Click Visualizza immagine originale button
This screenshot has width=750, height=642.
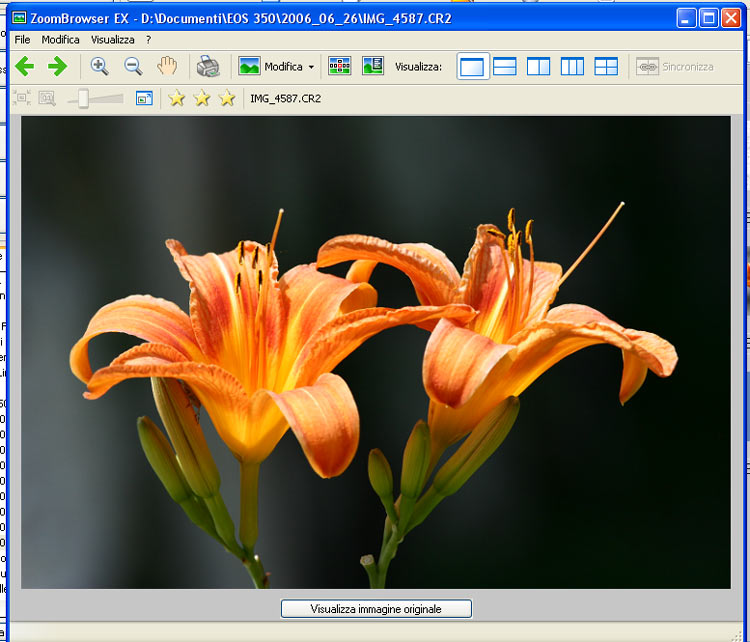(x=376, y=608)
